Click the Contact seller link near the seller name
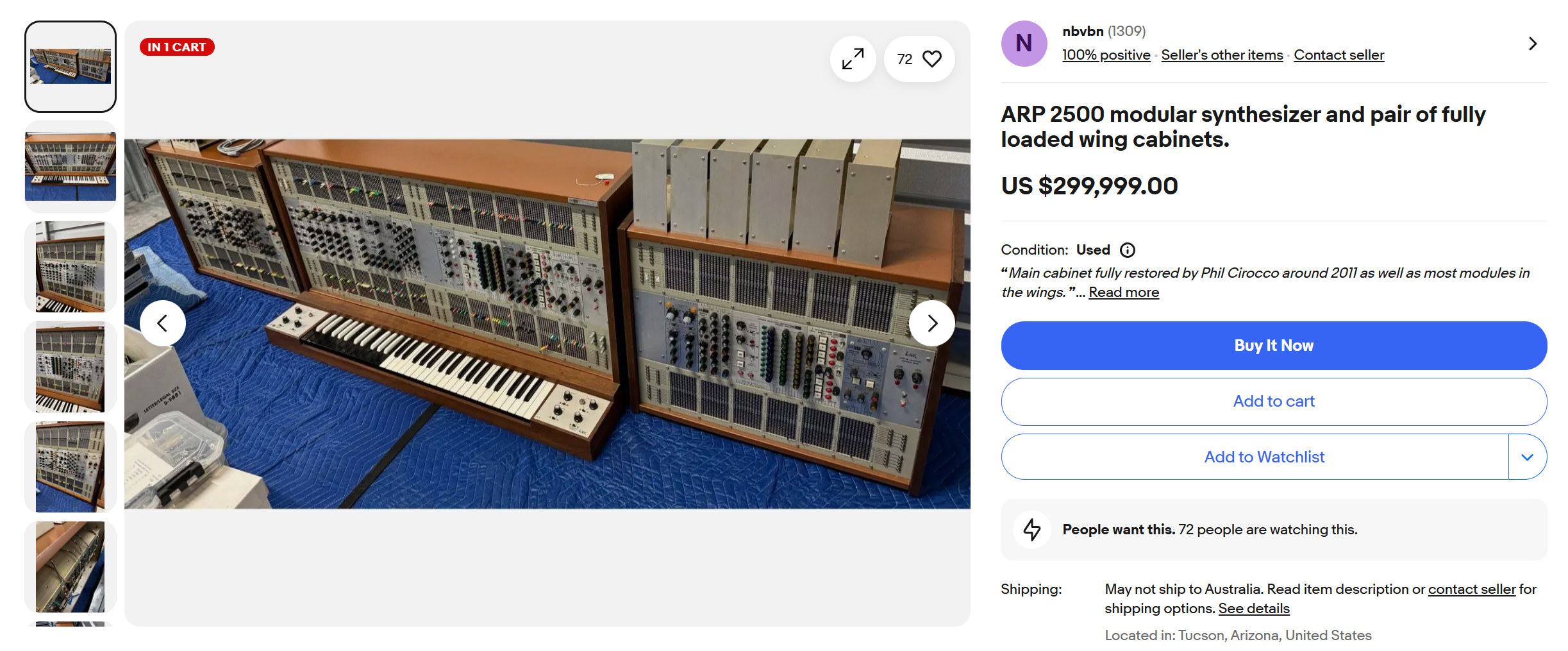This screenshot has height=651, width=1568. click(1339, 55)
